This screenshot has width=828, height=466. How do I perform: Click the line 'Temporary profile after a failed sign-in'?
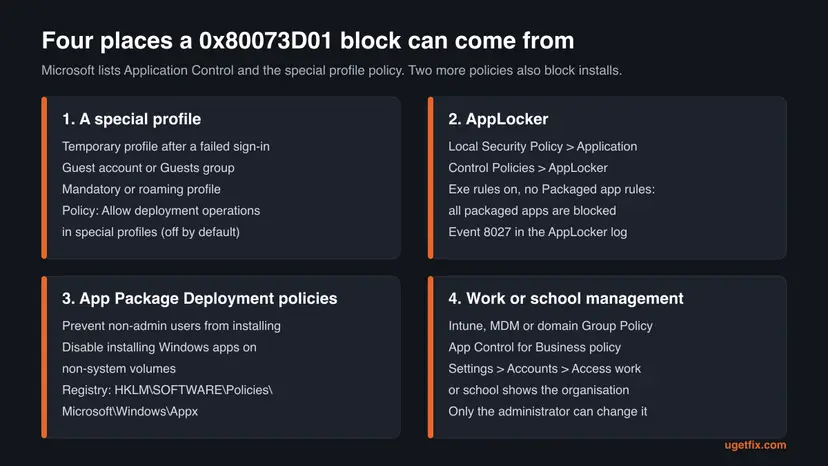click(x=166, y=146)
